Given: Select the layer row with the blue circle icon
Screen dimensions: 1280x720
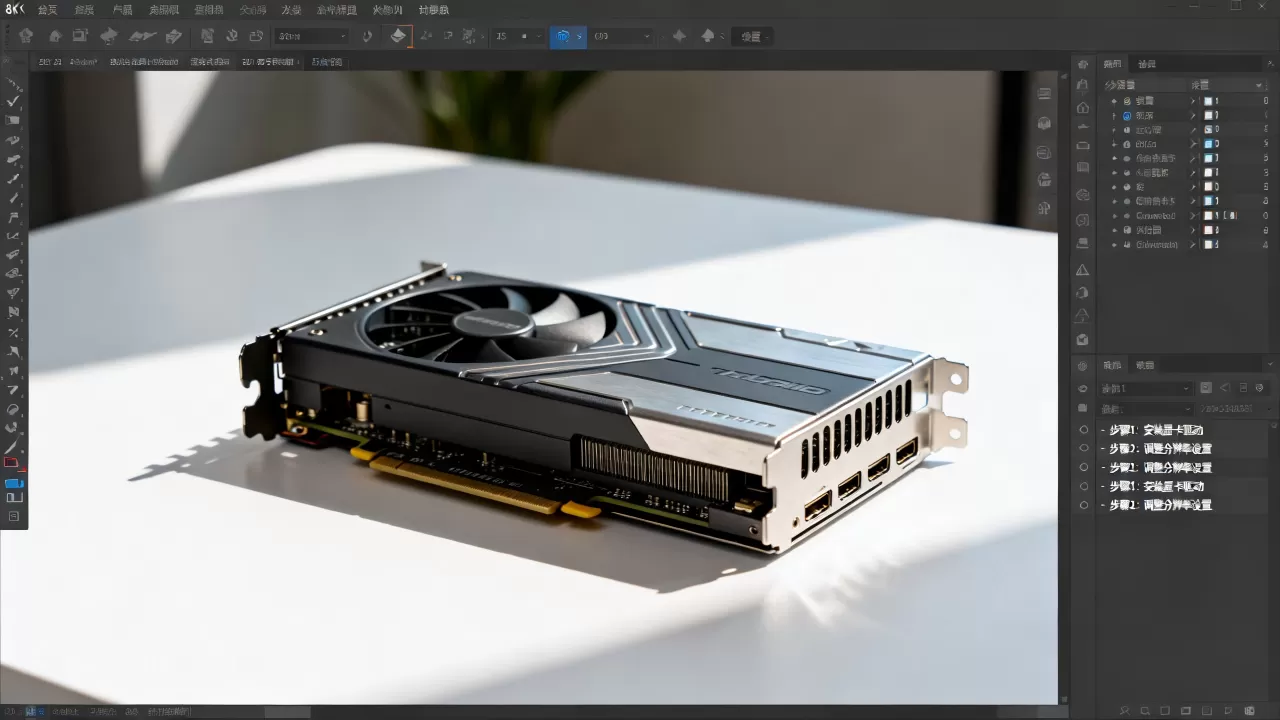Looking at the screenshot, I should coord(1185,115).
